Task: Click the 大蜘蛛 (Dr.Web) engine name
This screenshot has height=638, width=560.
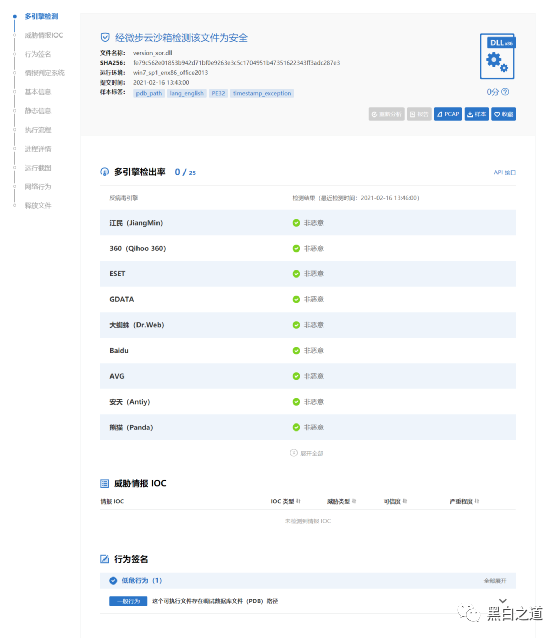Action: coord(137,325)
